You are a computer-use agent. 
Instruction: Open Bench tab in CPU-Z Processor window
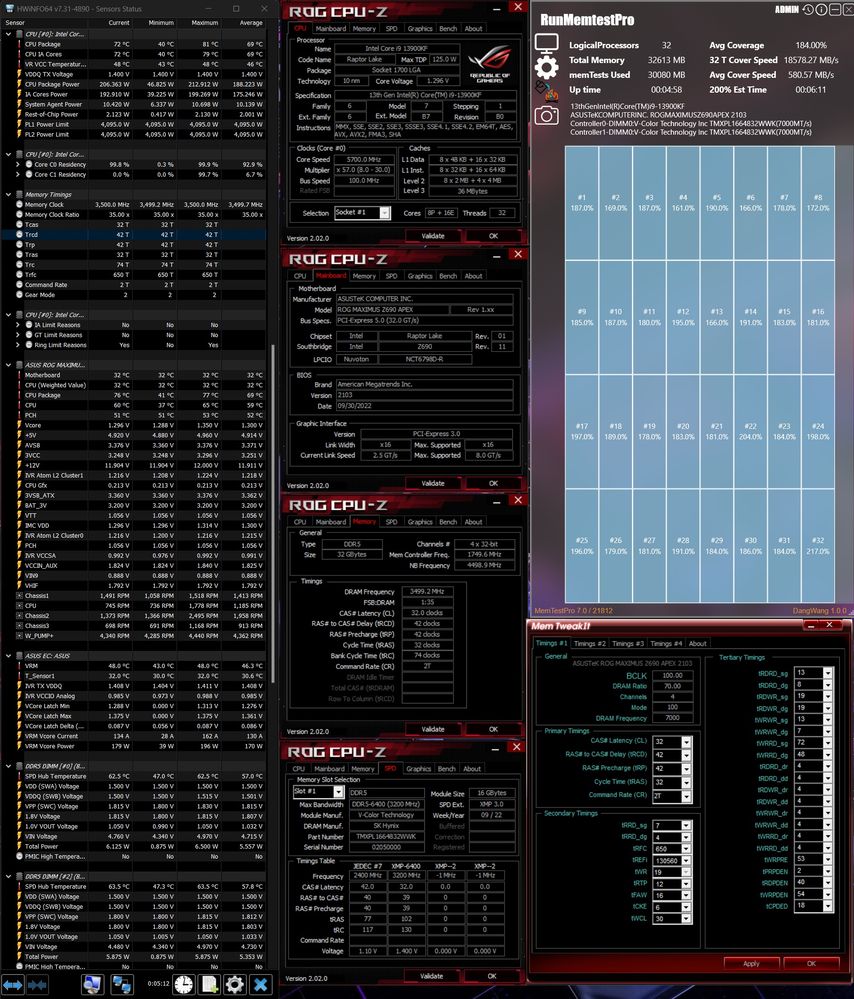point(448,29)
